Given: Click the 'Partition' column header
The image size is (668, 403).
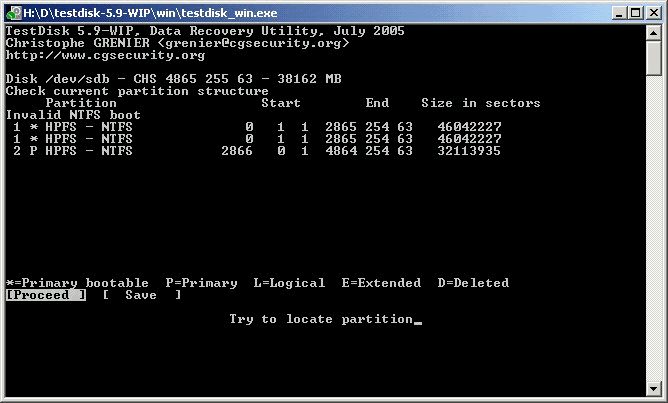Looking at the screenshot, I should pyautogui.click(x=81, y=103).
